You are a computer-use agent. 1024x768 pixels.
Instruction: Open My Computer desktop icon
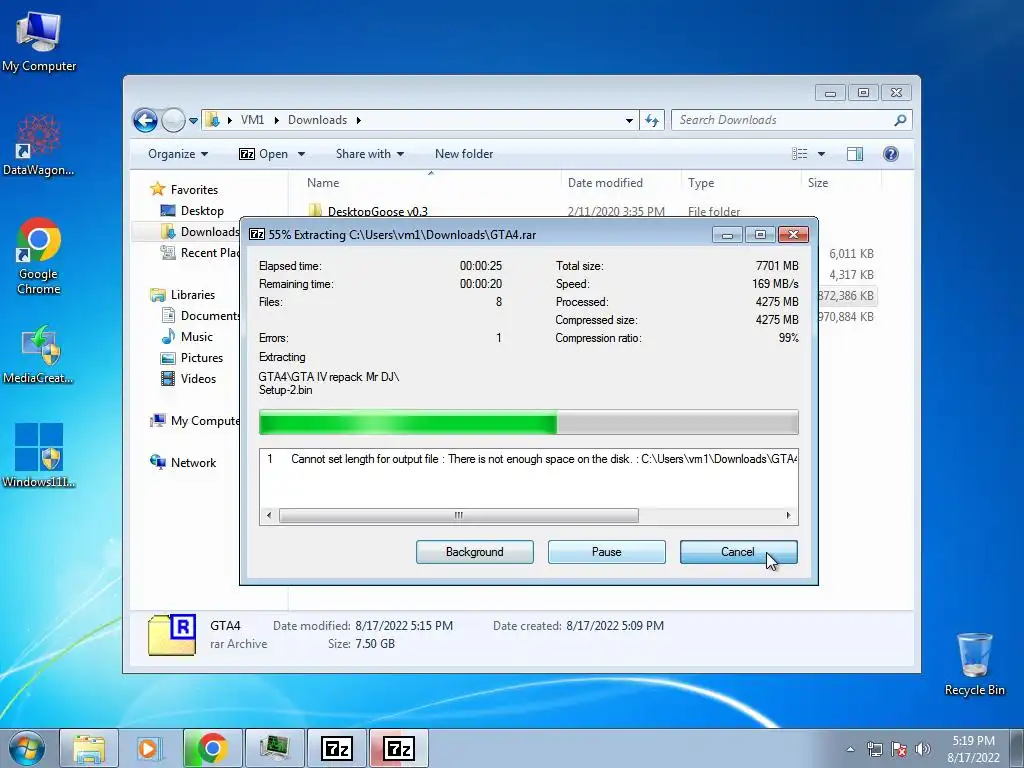pyautogui.click(x=39, y=41)
